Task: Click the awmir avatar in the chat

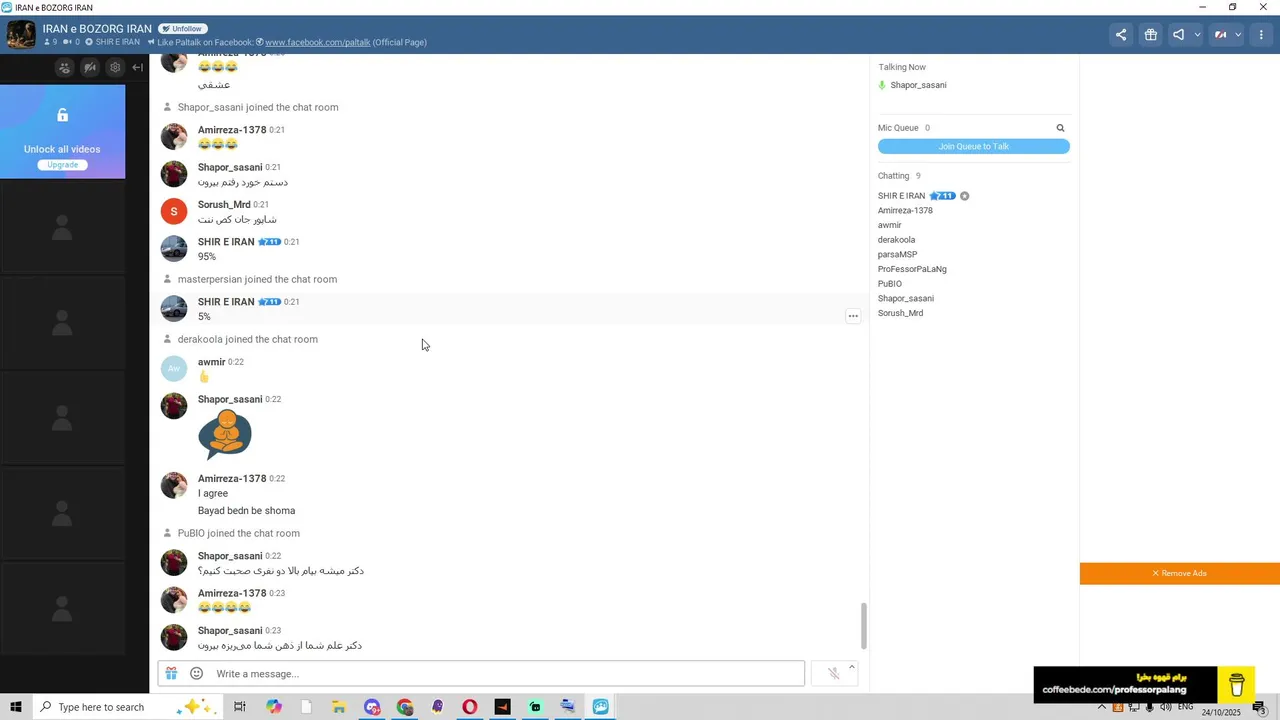Action: pos(174,369)
